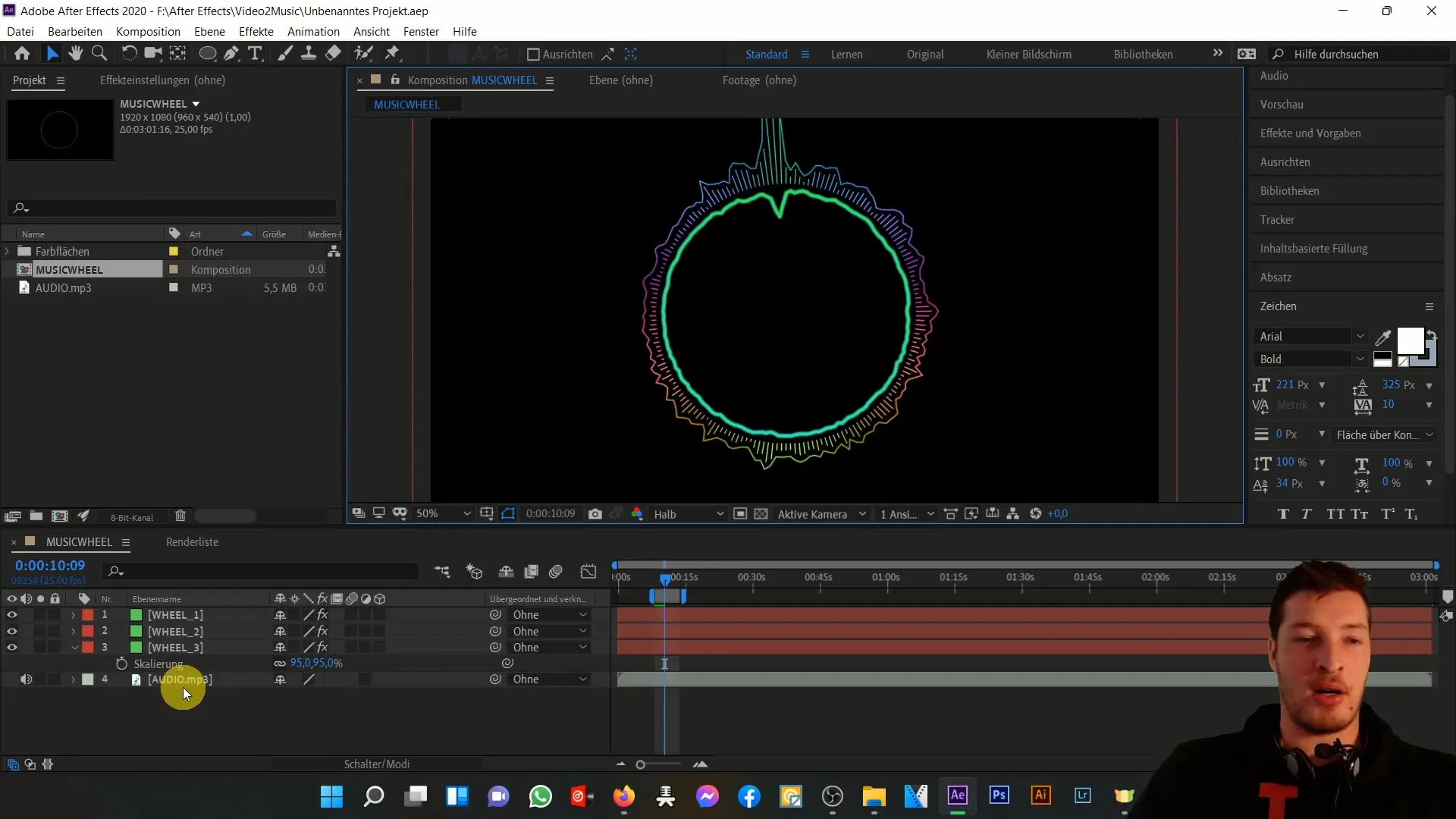This screenshot has width=1456, height=819.
Task: Toggle transparency grid in viewer footer
Action: click(x=761, y=514)
